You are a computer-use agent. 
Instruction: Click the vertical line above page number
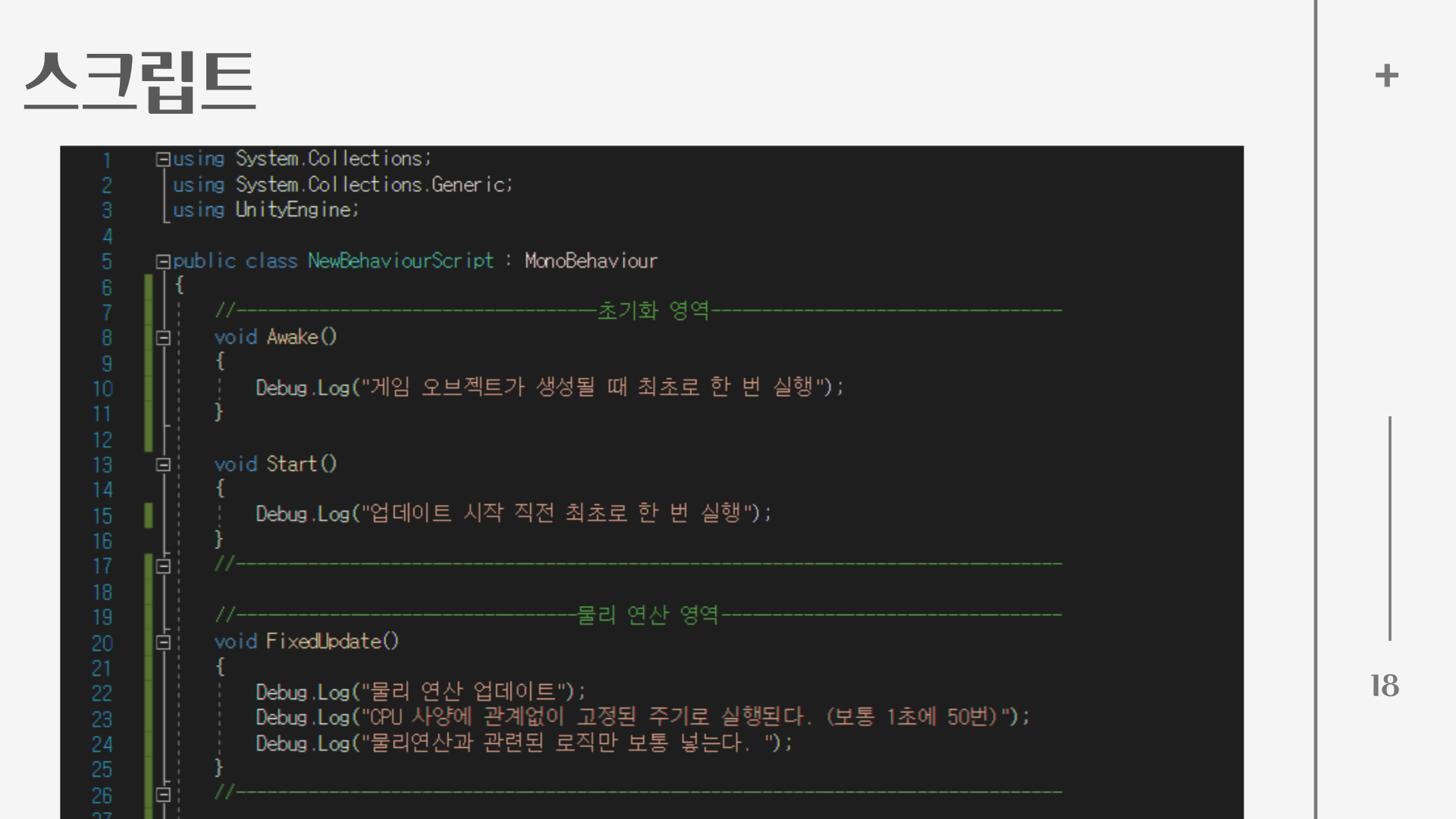click(x=1389, y=528)
